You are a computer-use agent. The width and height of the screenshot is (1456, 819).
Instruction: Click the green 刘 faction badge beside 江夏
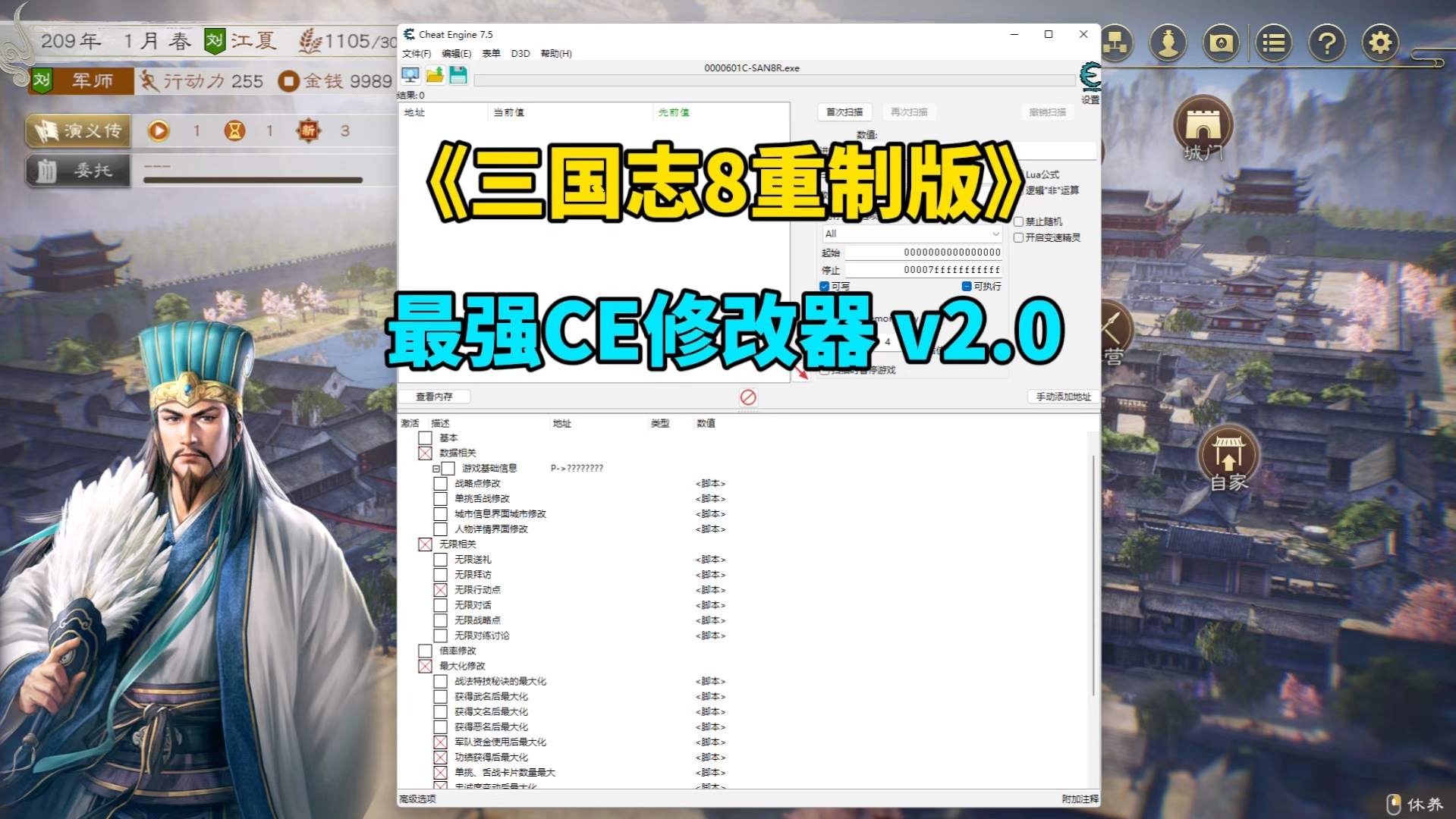[215, 40]
